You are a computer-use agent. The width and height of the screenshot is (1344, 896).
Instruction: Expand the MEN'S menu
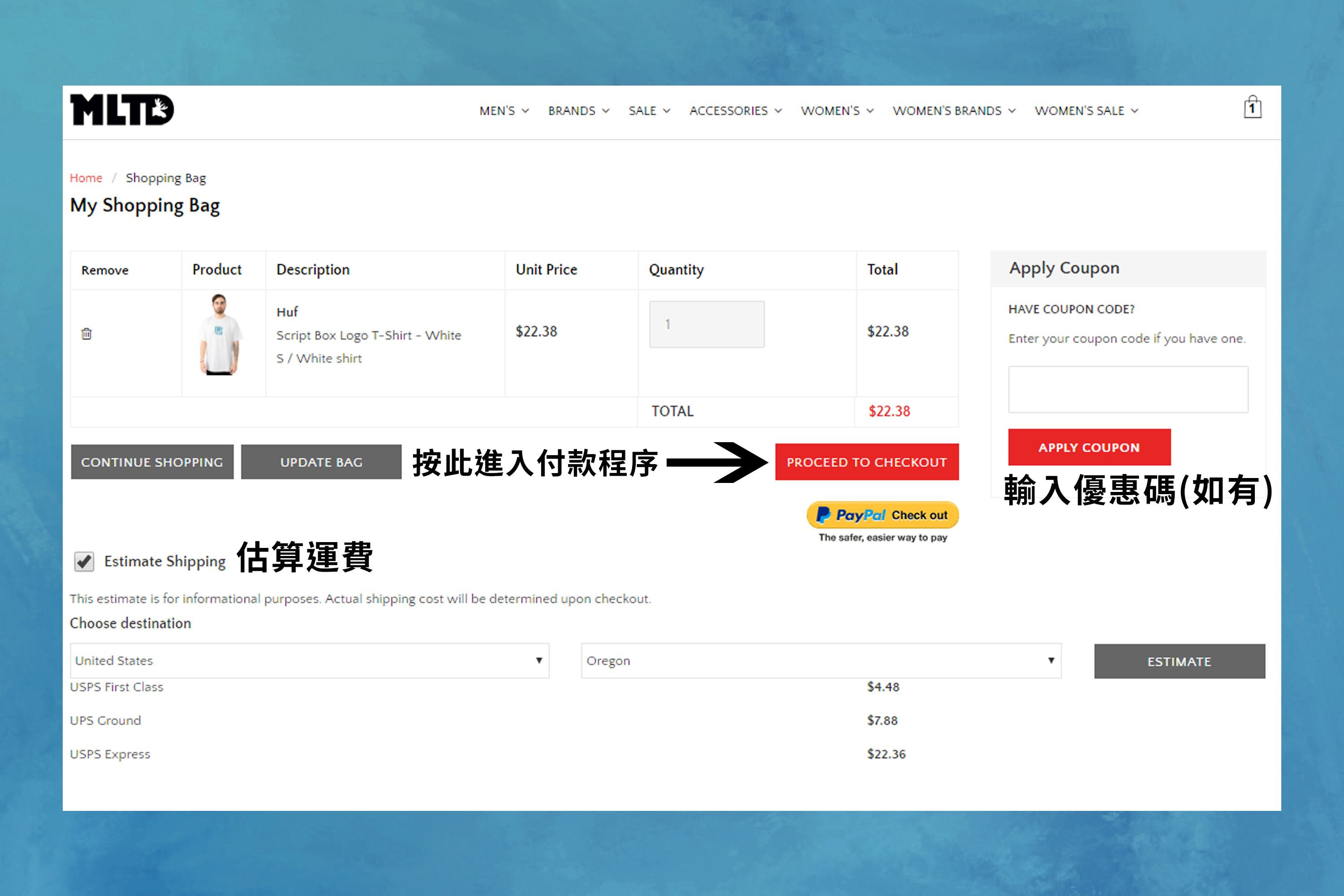504,111
